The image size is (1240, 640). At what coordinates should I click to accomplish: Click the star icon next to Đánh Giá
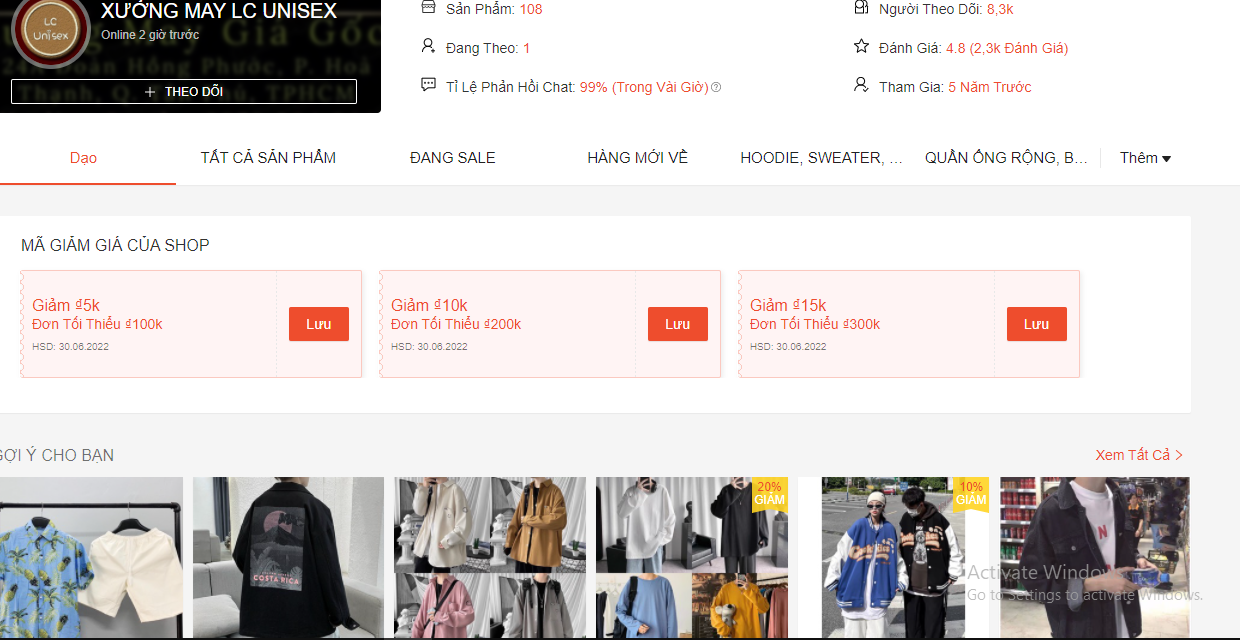(x=860, y=45)
